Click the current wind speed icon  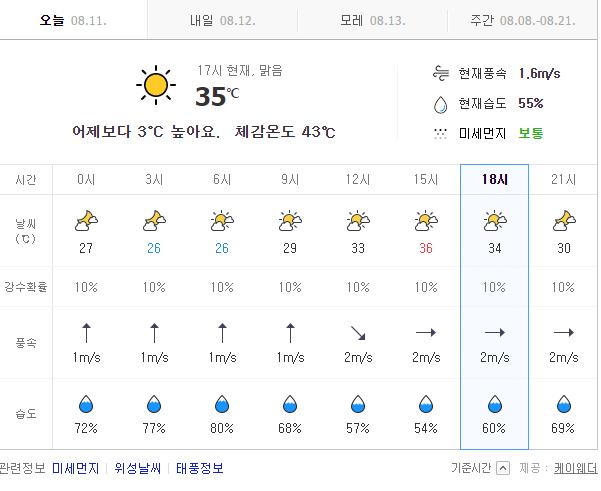(x=440, y=73)
